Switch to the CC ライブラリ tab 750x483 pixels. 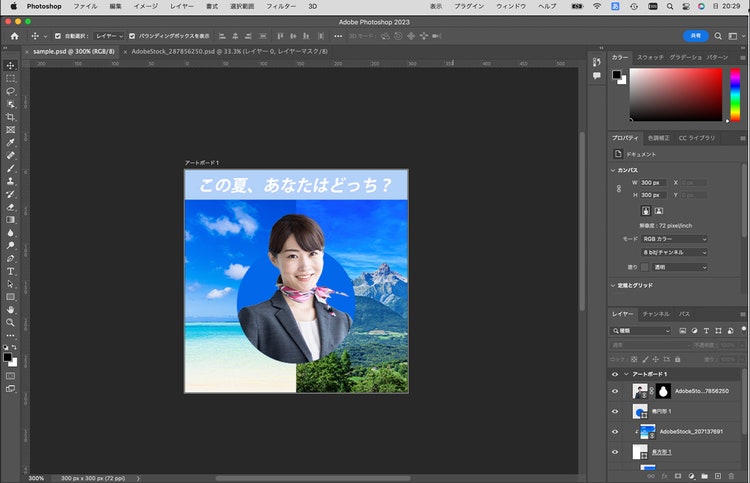[x=696, y=138]
